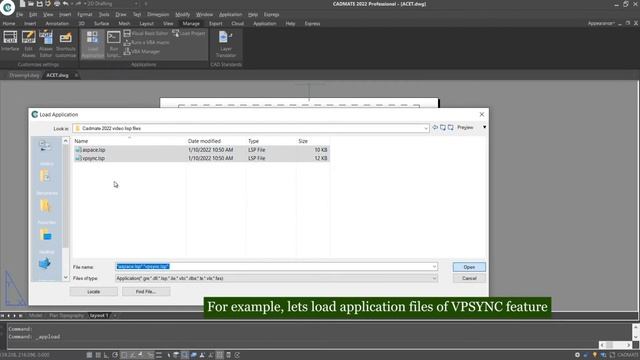Screen dimensions: 640x360
Task: Click the settings gear icon in status bar
Action: (577, 355)
